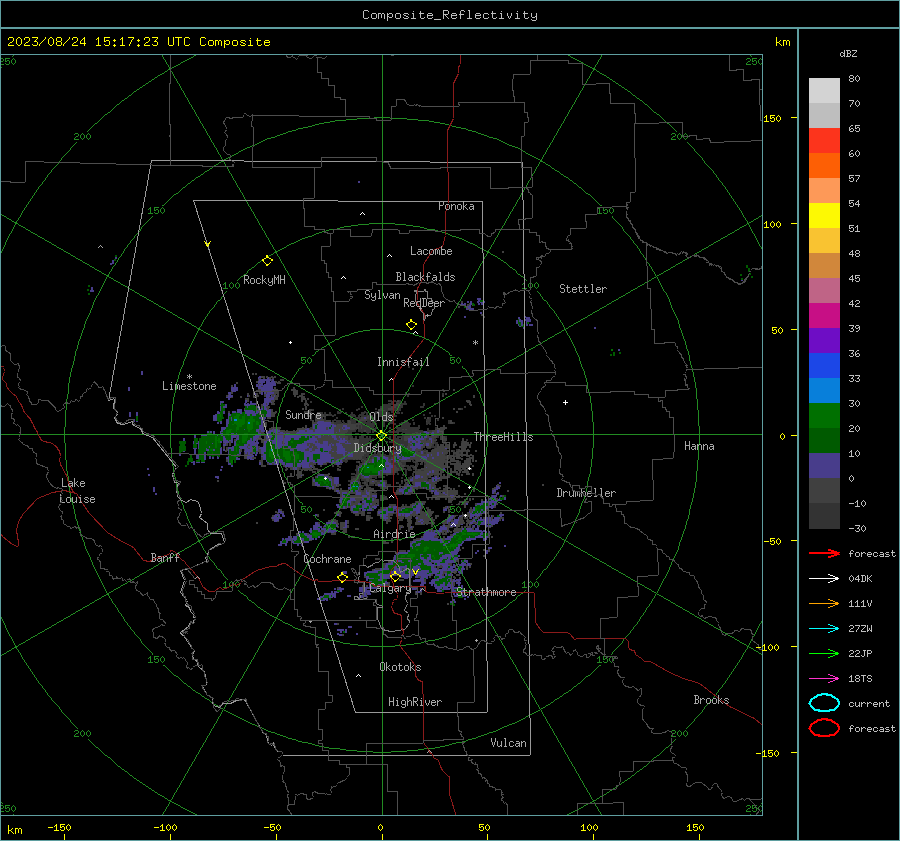Select the green 20-30 dBZ swatch
Screen dimensions: 900x841
point(824,416)
